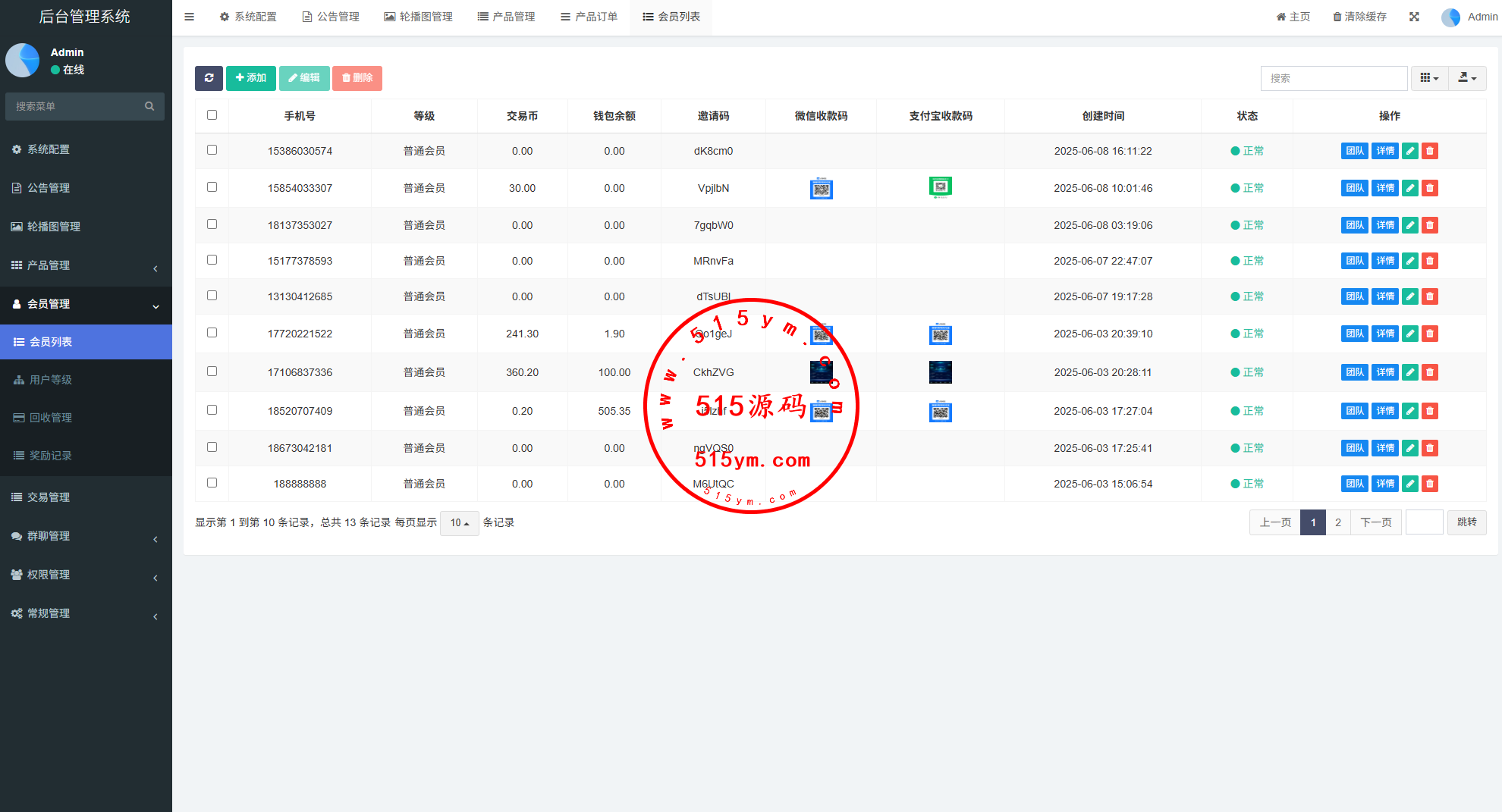1502x812 pixels.
Task: Open 用户等级 in the sidebar menu
Action: click(51, 380)
